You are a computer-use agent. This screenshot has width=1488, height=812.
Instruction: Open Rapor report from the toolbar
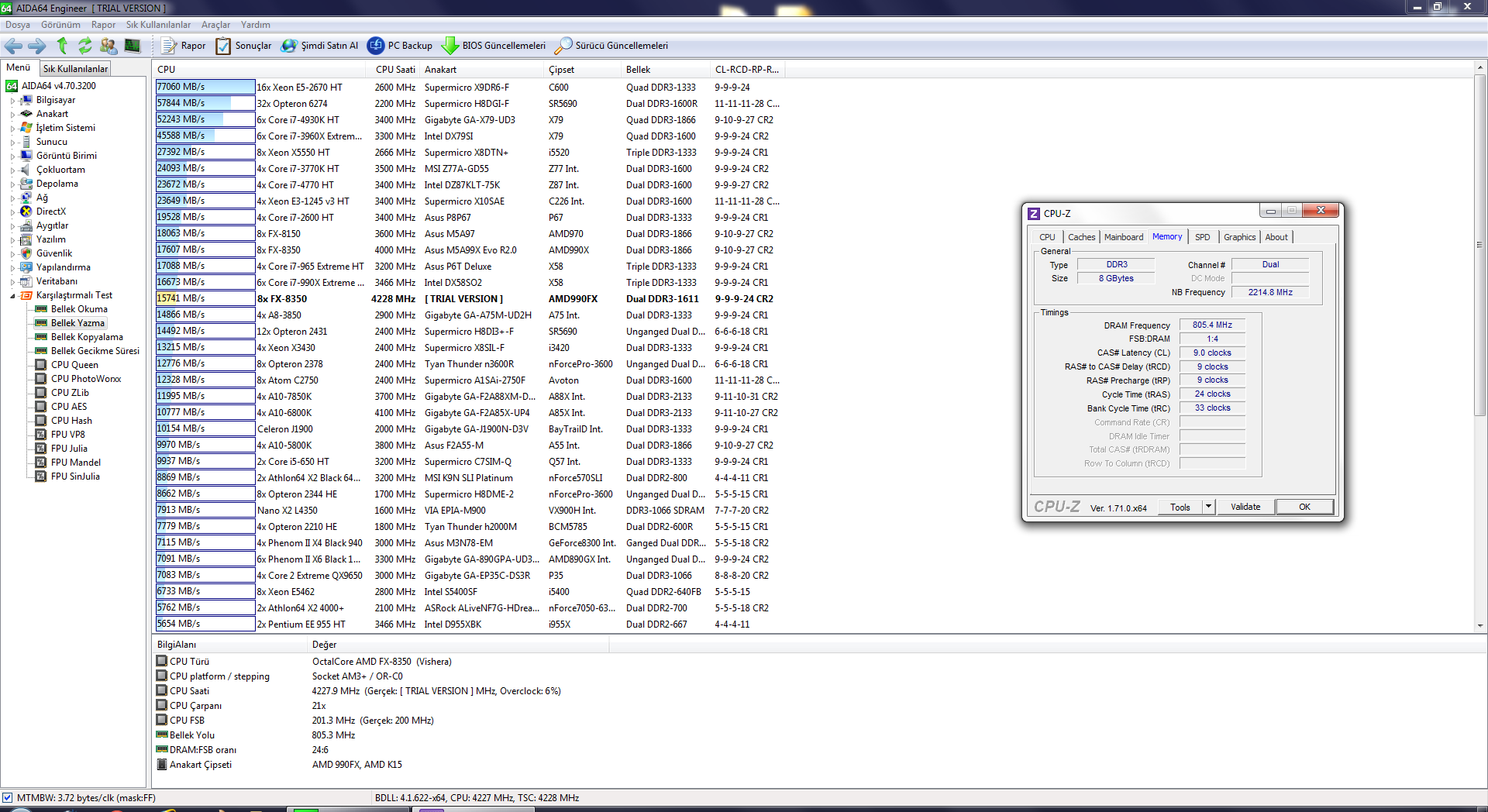point(184,46)
